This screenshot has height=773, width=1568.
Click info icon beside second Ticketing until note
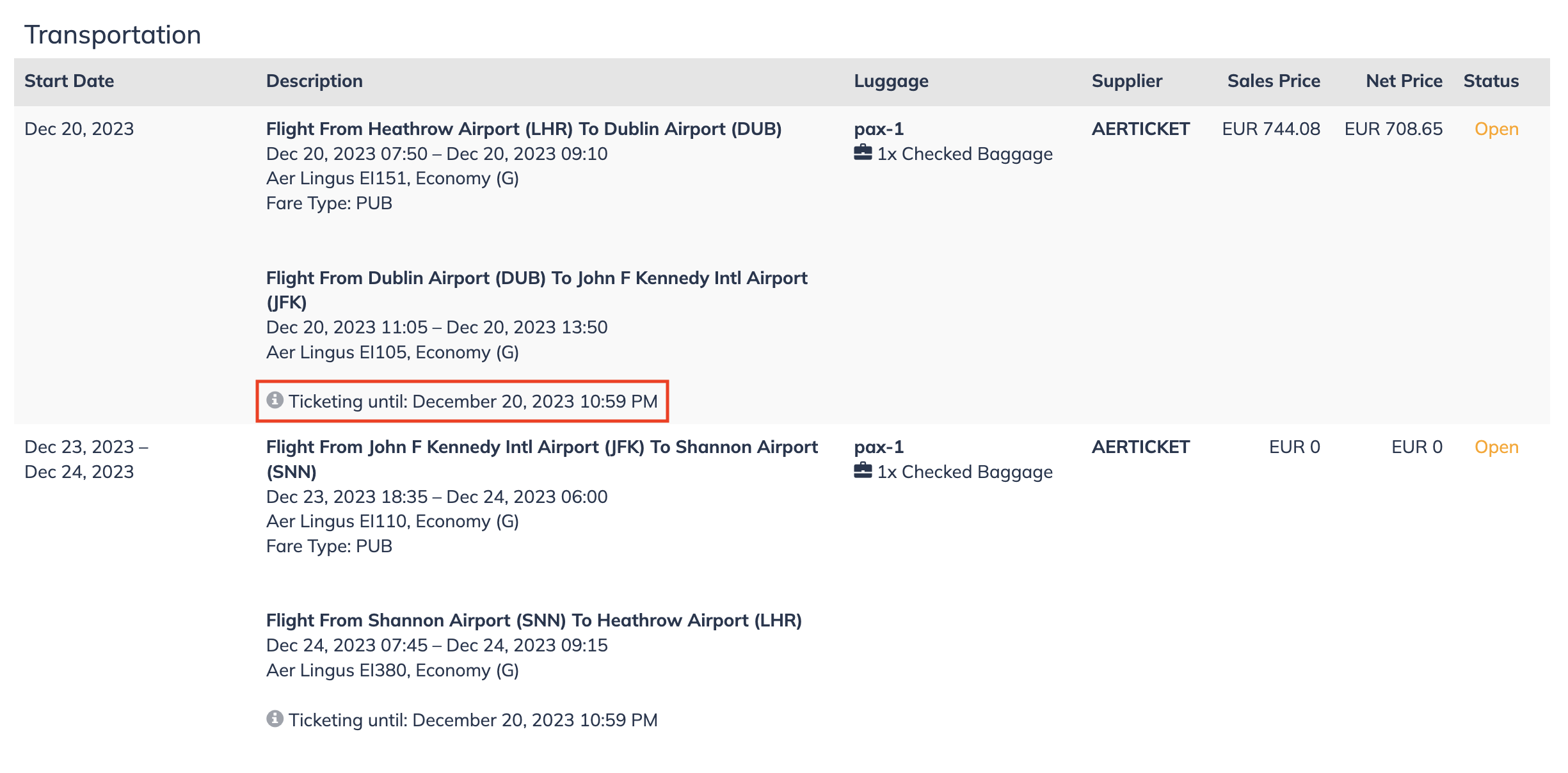(275, 719)
